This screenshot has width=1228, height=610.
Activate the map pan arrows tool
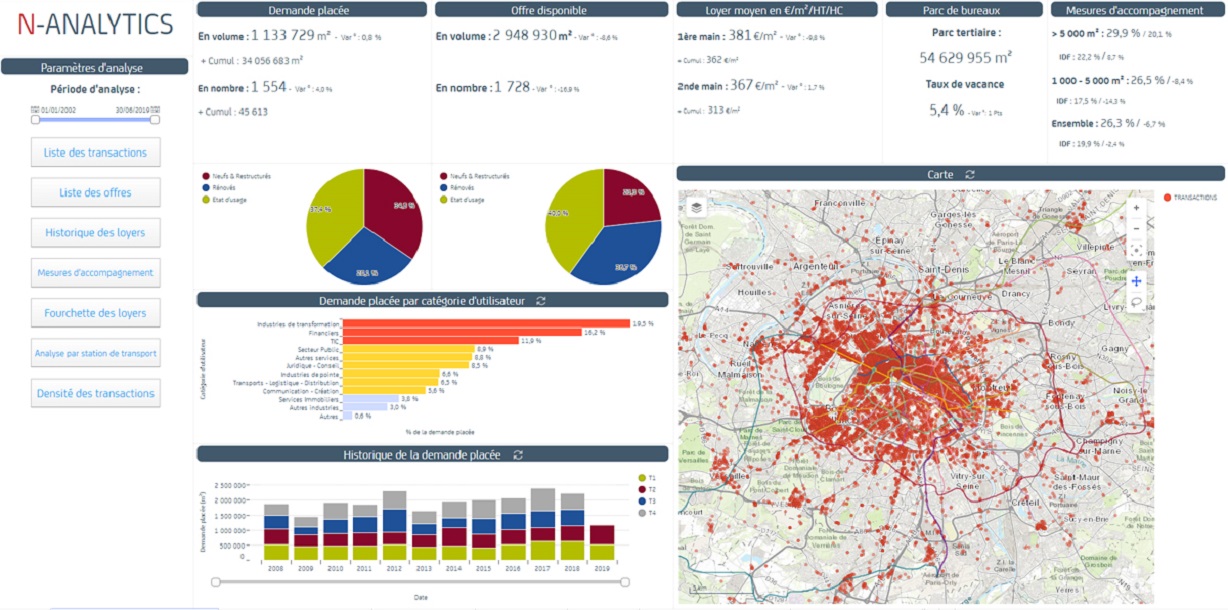point(1136,281)
